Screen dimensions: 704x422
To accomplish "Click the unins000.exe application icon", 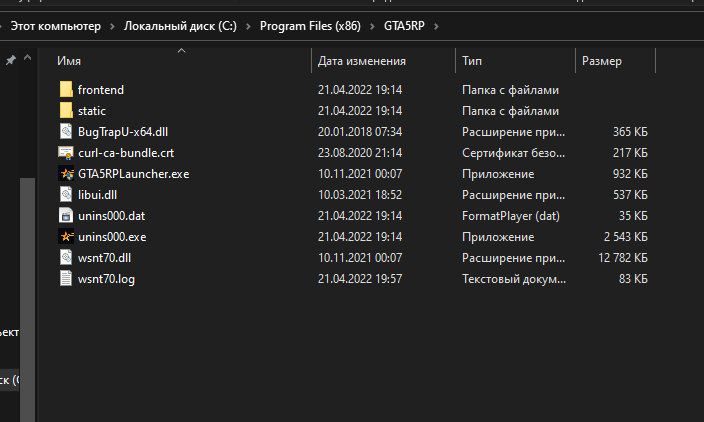I will [x=66, y=237].
